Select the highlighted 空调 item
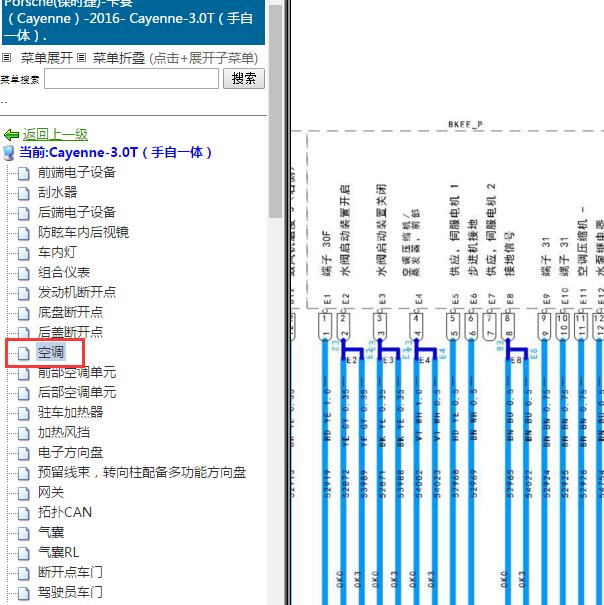The width and height of the screenshot is (604, 605). coord(51,352)
